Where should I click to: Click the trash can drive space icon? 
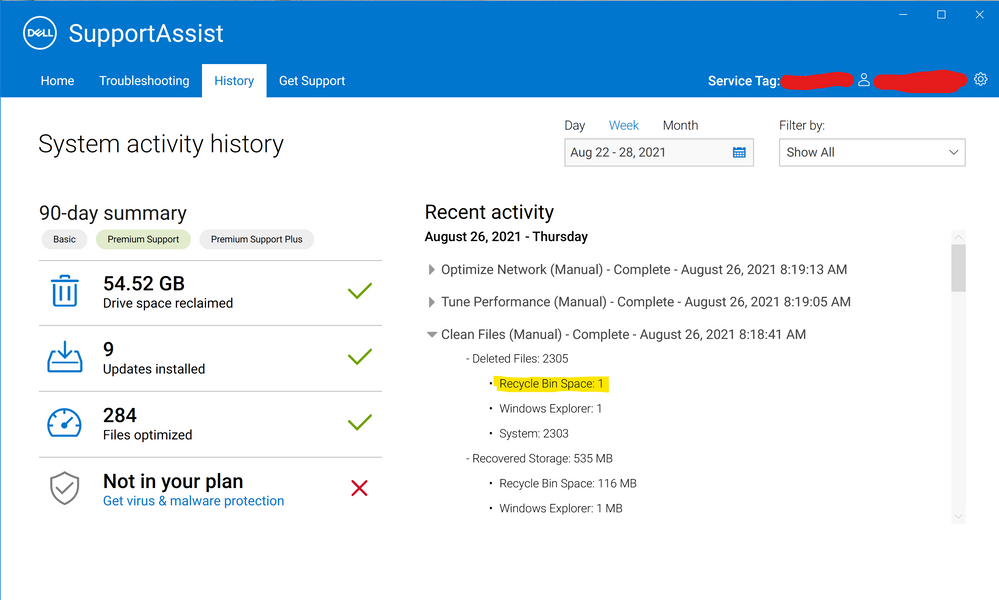pyautogui.click(x=64, y=290)
